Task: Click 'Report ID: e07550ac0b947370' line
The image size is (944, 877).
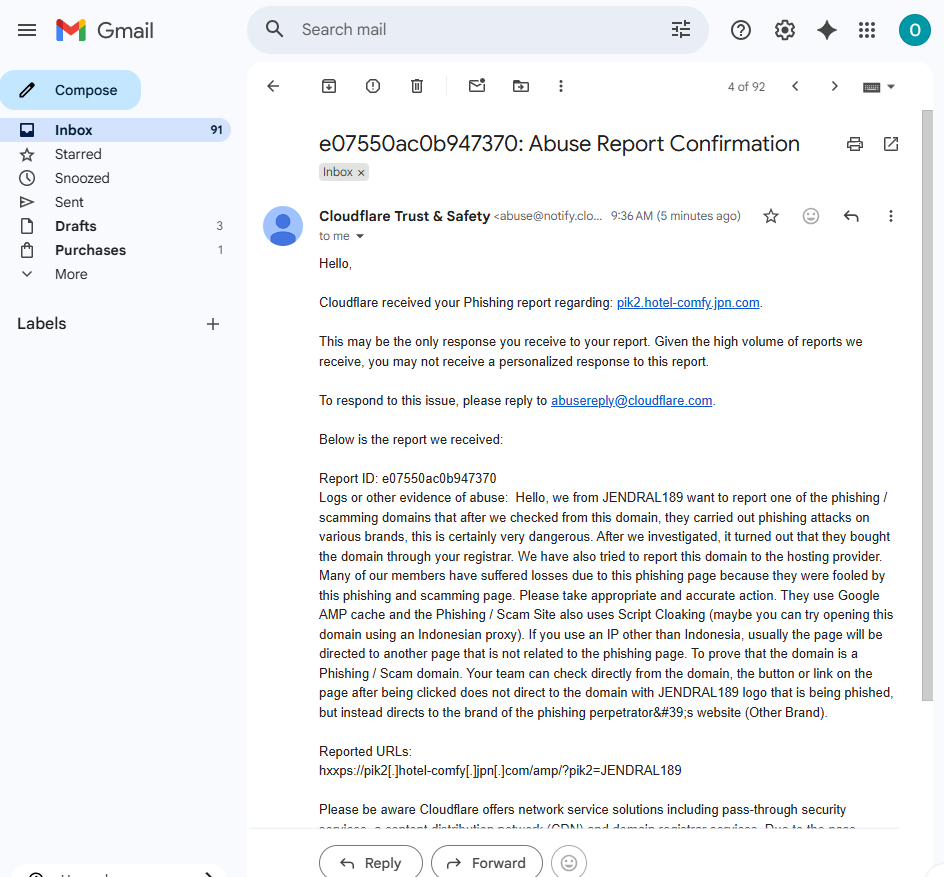Action: [408, 479]
